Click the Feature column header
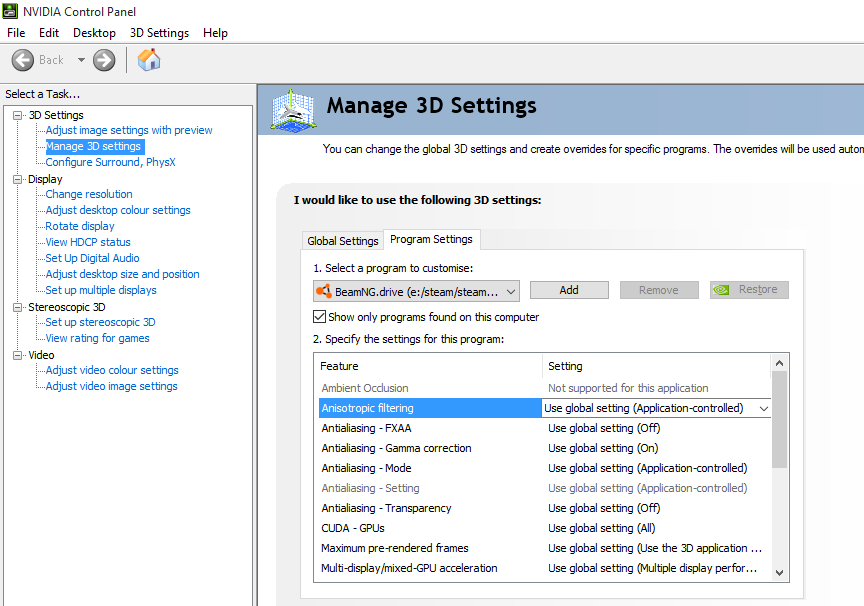The width and height of the screenshot is (864, 606). pos(428,366)
